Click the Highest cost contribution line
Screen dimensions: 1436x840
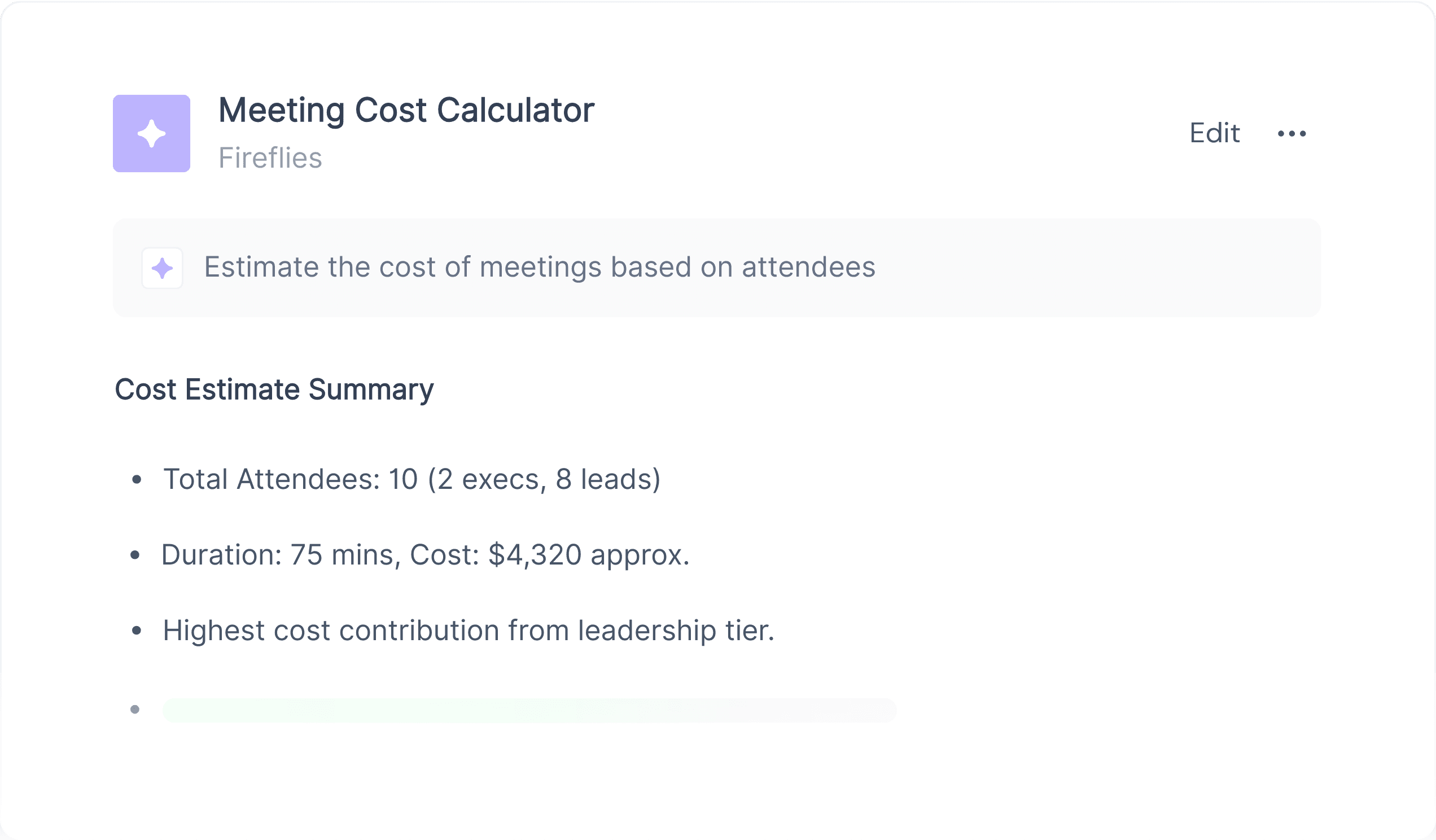[x=469, y=631]
